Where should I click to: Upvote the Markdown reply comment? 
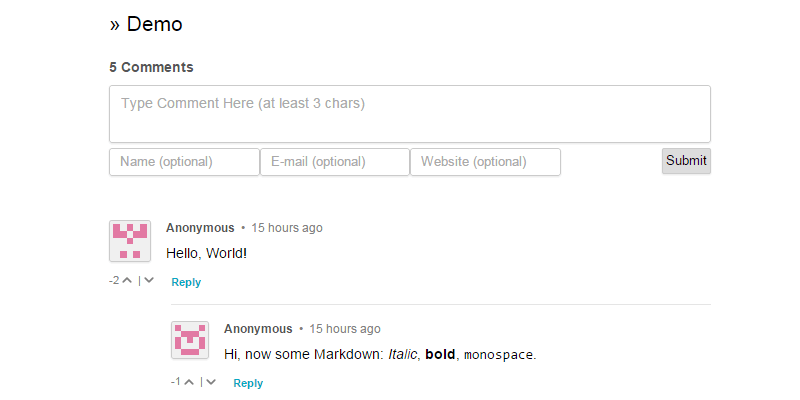(x=189, y=382)
